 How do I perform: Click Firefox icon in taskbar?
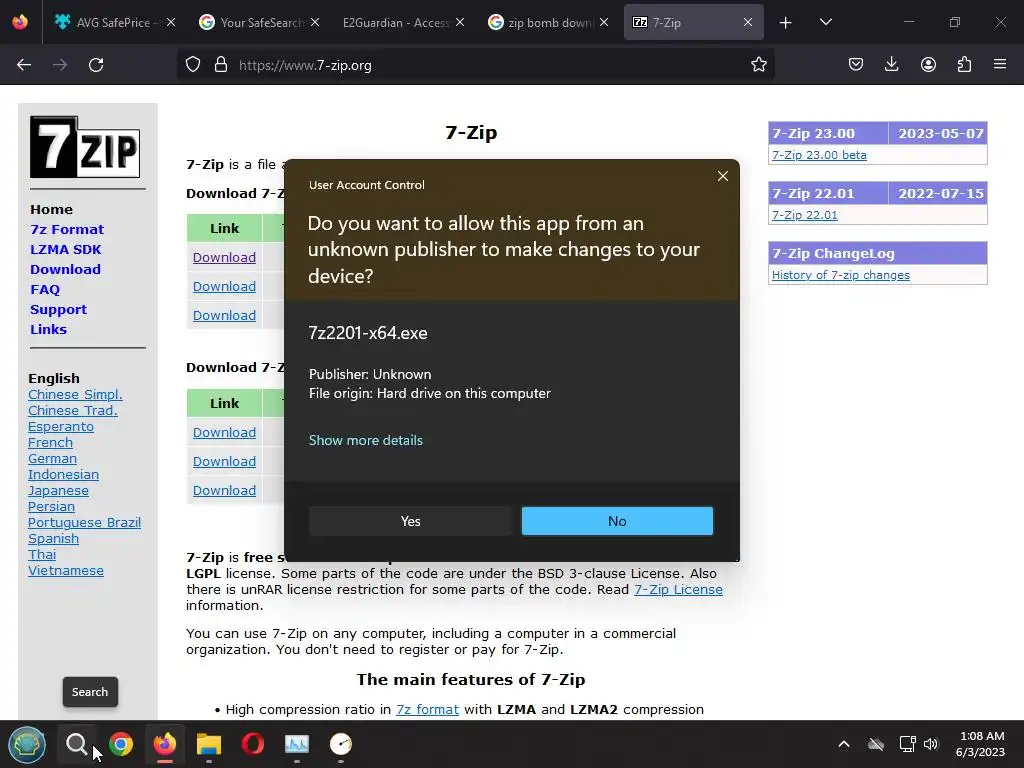point(165,744)
